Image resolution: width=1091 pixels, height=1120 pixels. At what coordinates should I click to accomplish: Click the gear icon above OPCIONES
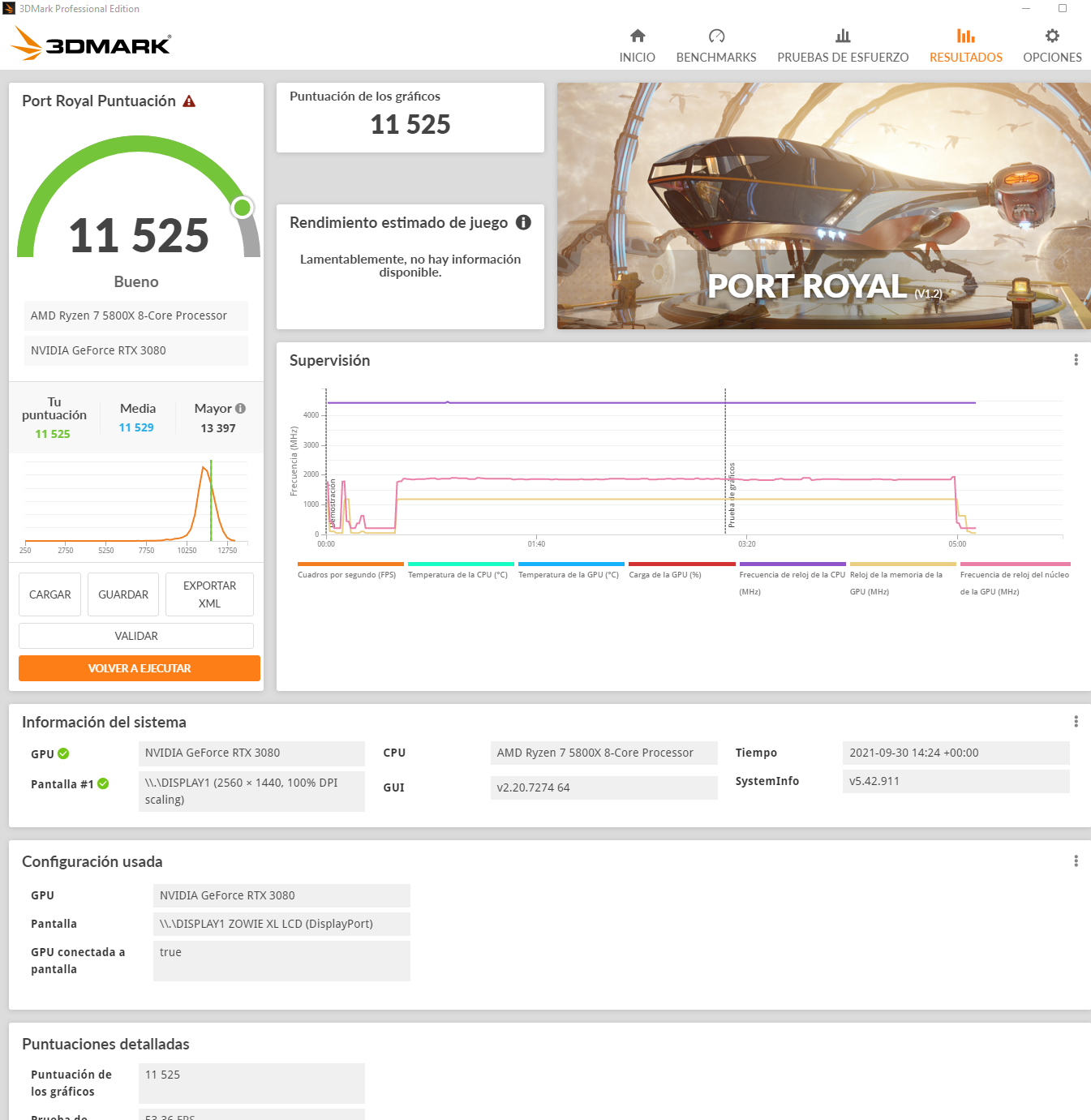point(1052,36)
